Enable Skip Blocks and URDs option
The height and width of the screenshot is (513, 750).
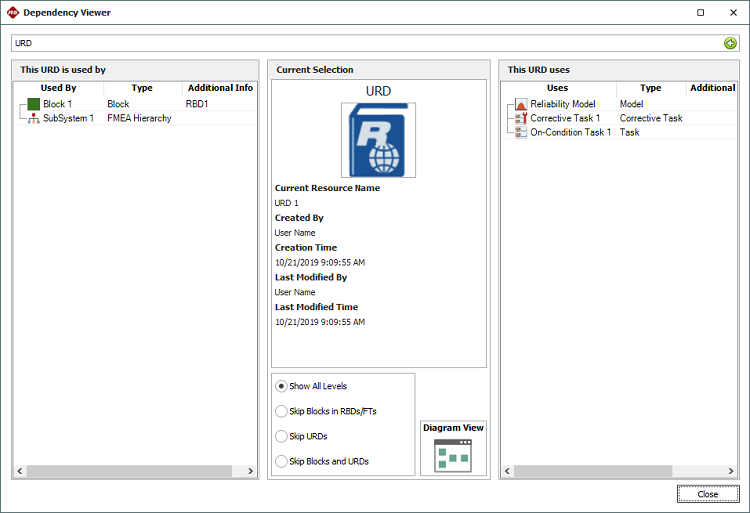(x=281, y=461)
